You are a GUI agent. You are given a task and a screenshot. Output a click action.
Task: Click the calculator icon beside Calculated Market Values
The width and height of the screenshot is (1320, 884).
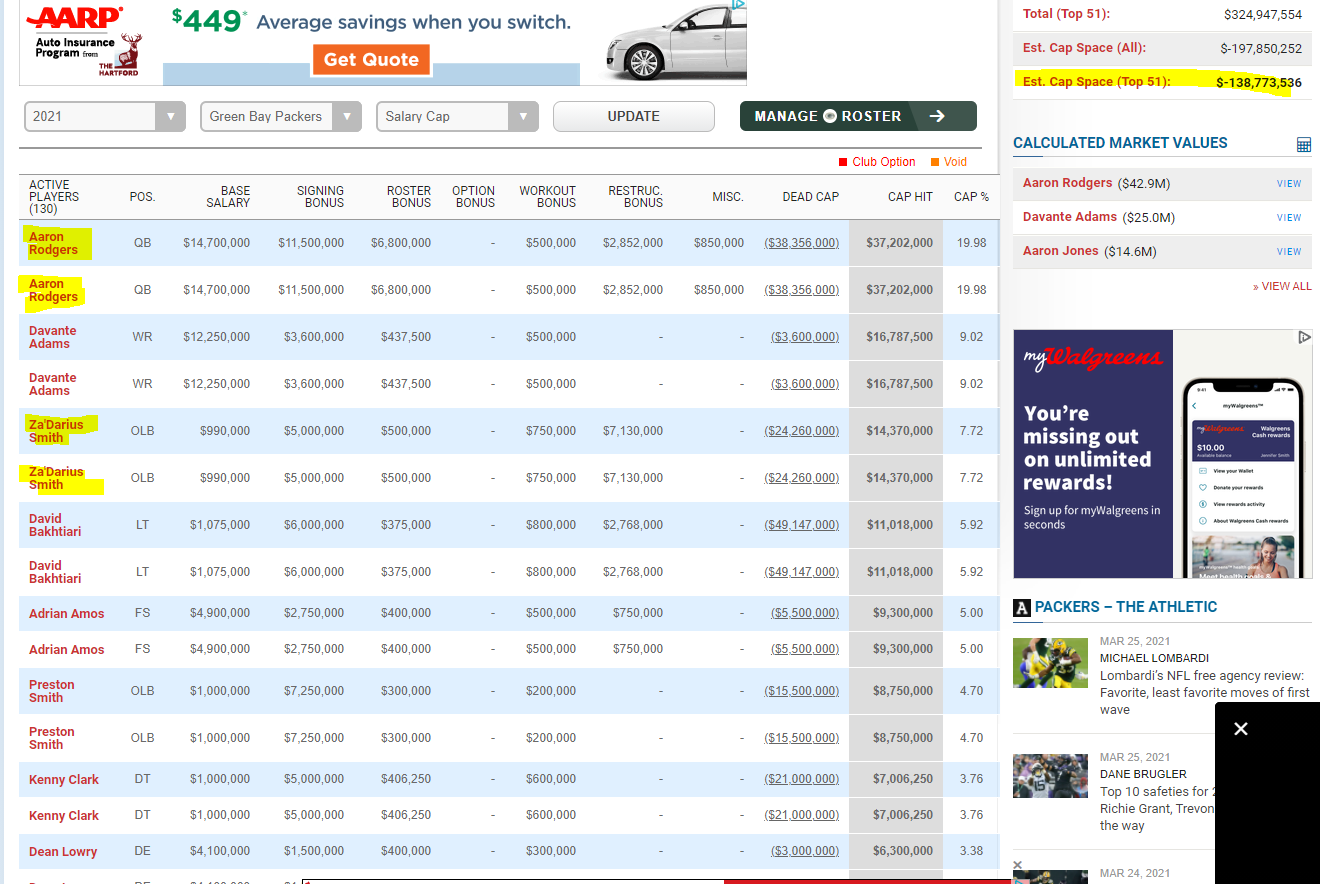tap(1304, 145)
